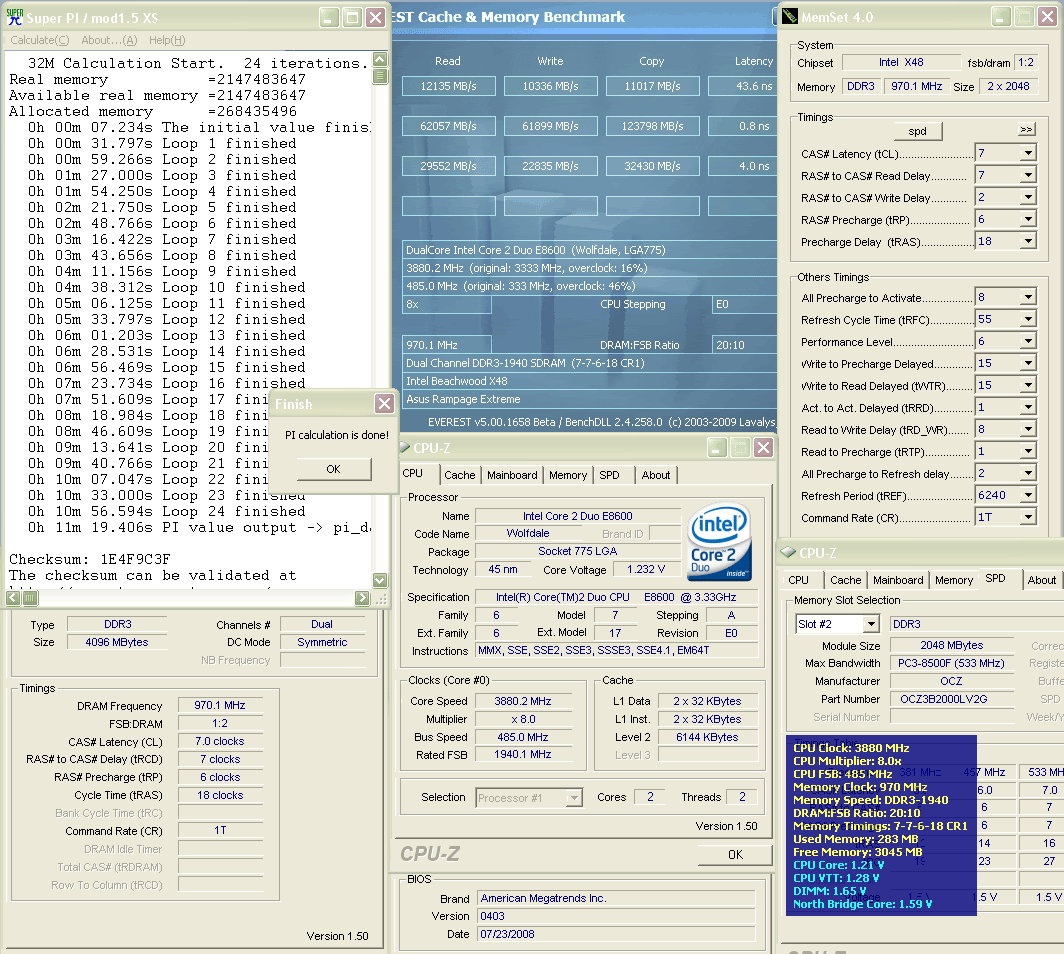Expand the Act. to Act. Delayed (tRRD) dropdown
The image size is (1064, 954).
point(1028,407)
